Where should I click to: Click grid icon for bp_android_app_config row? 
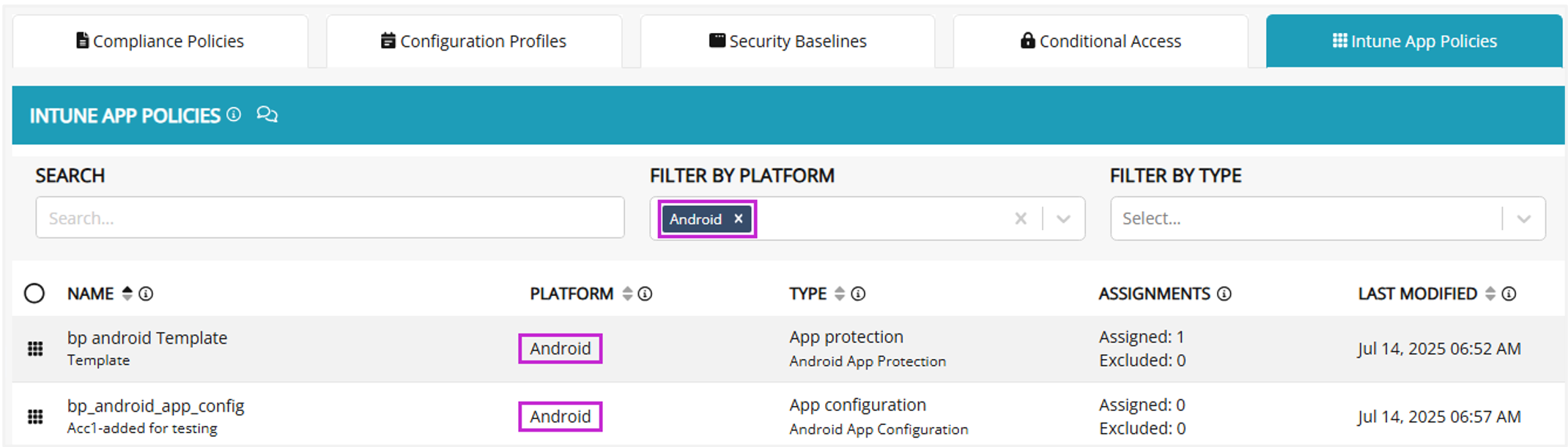click(x=35, y=417)
